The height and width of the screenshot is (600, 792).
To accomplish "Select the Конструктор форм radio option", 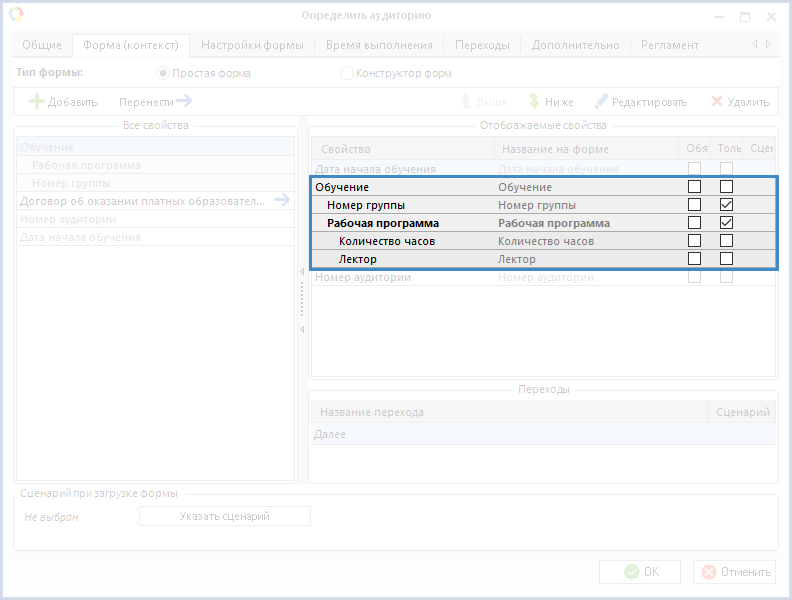I will pos(347,73).
